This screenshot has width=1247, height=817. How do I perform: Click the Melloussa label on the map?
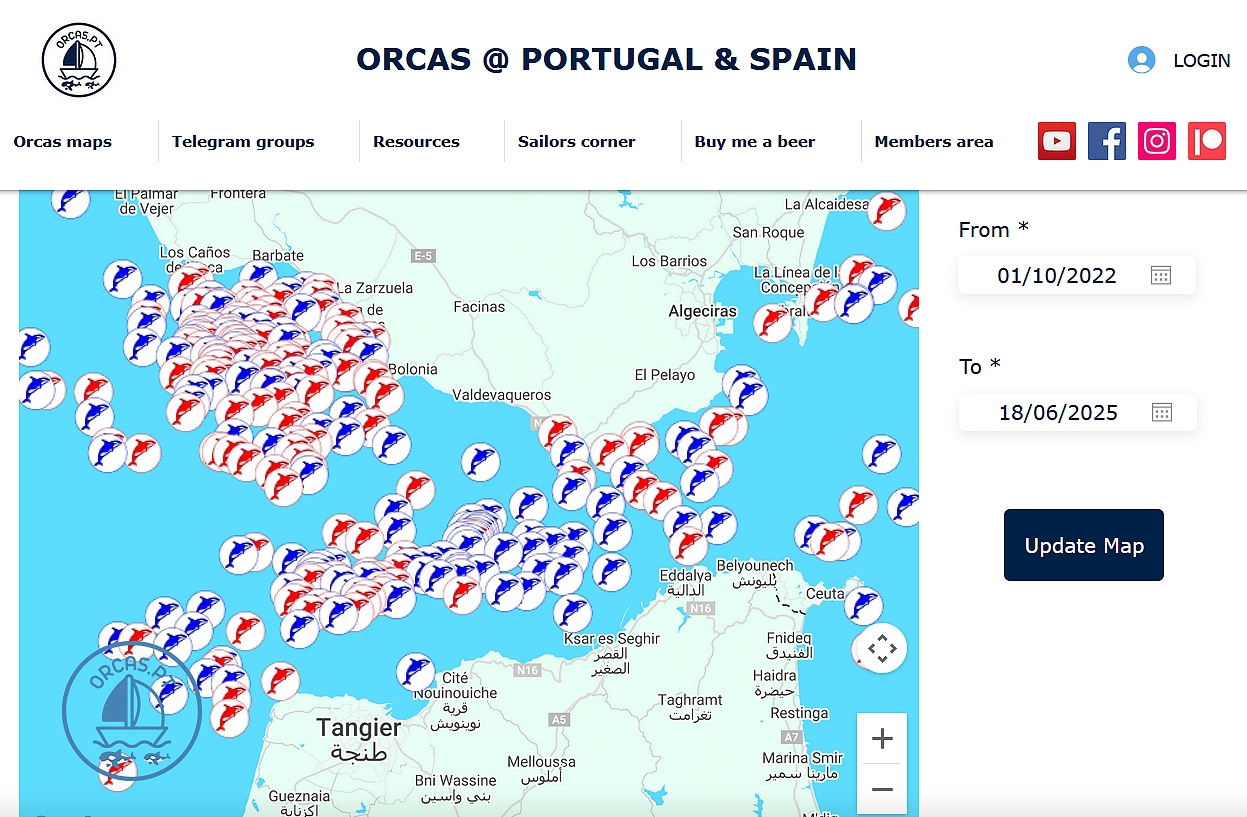click(542, 762)
